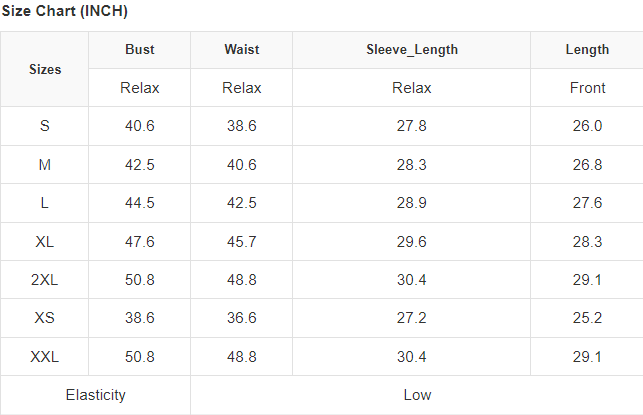Screen dimensions: 643x415
Task: Click the Size Chart (INCH) heading
Action: 64,11
